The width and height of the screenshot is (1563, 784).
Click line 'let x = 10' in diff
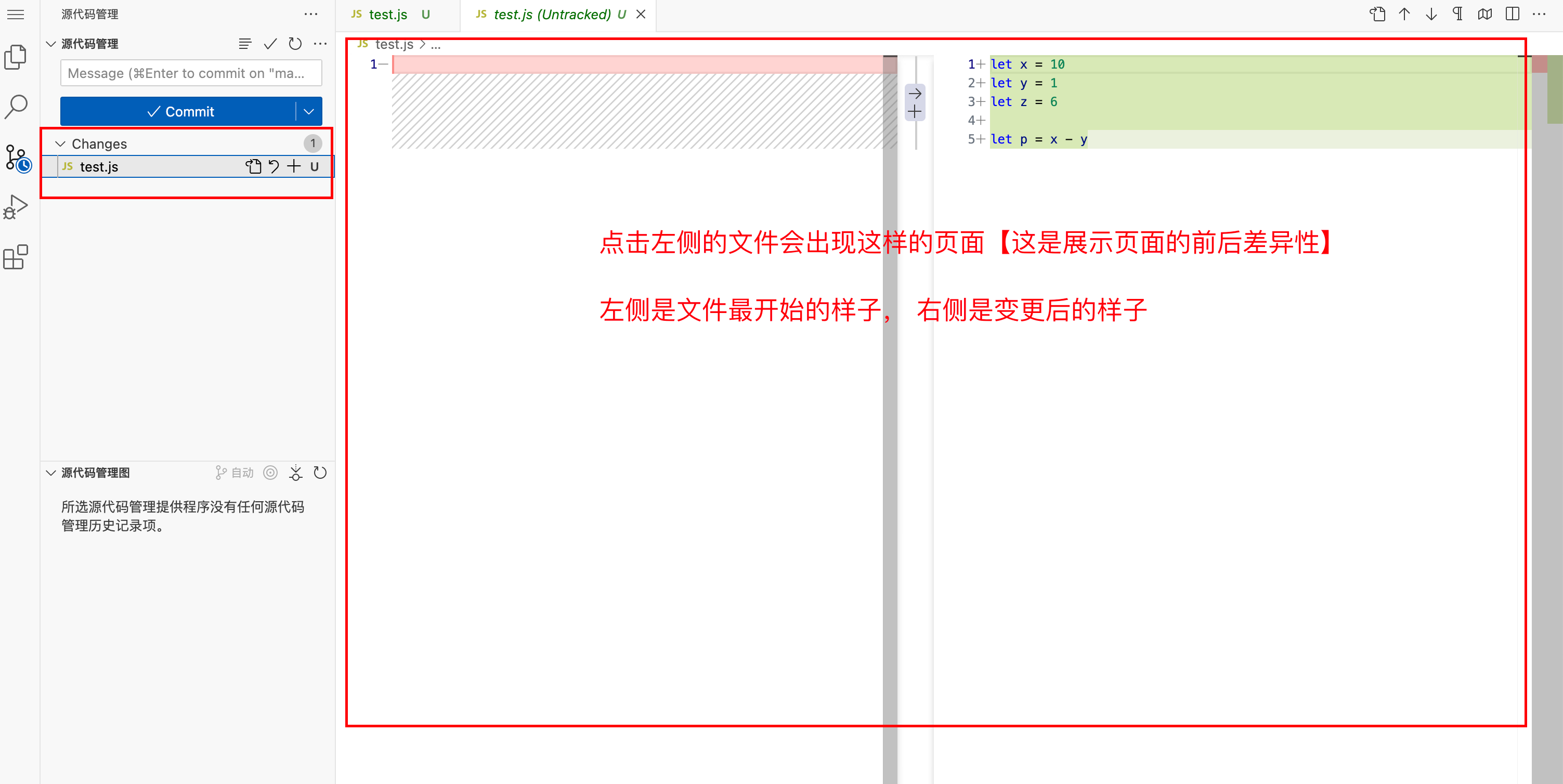1027,64
